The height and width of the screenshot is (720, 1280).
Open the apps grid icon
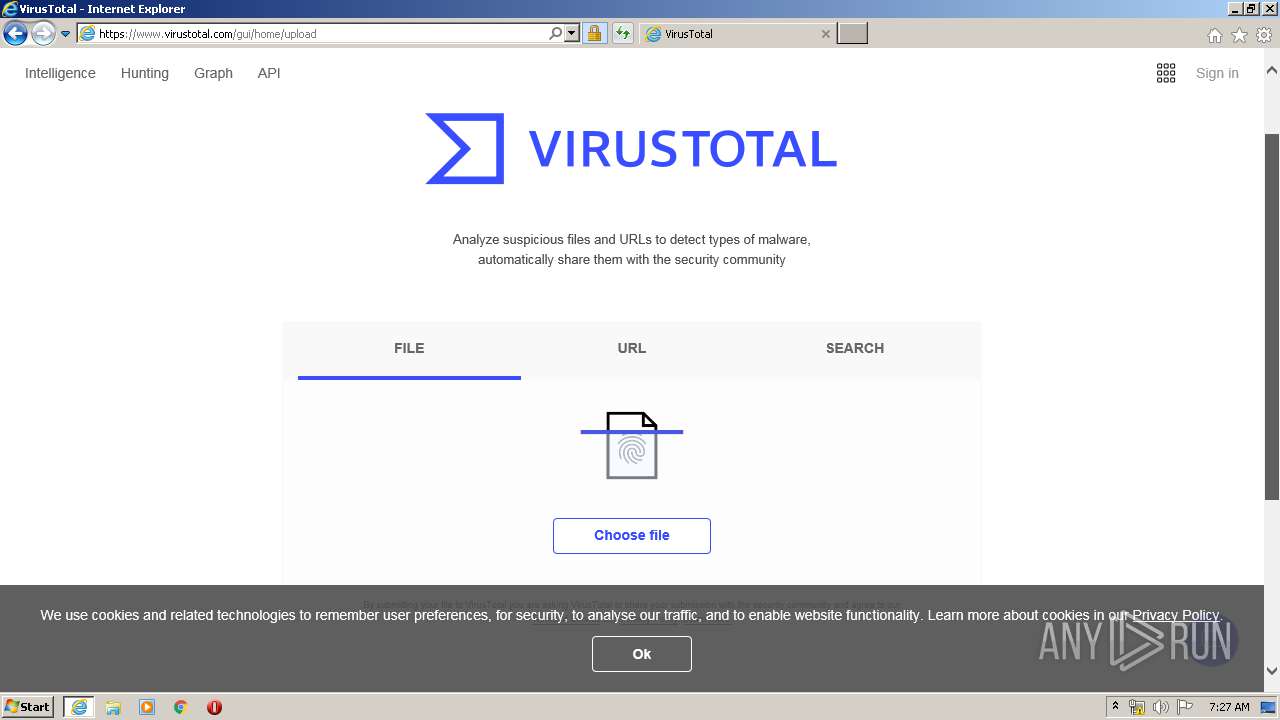point(1166,73)
